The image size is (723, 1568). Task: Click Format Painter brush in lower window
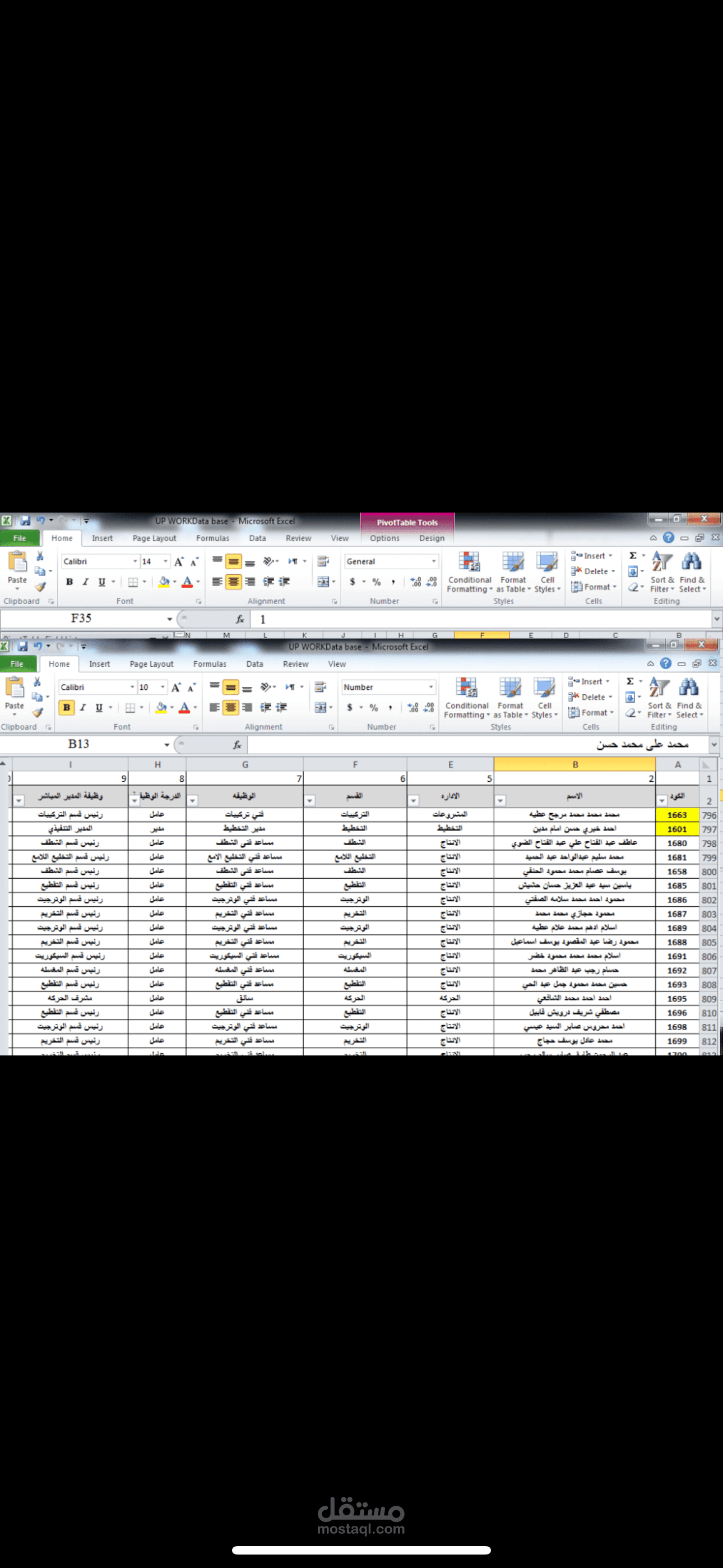tap(38, 712)
